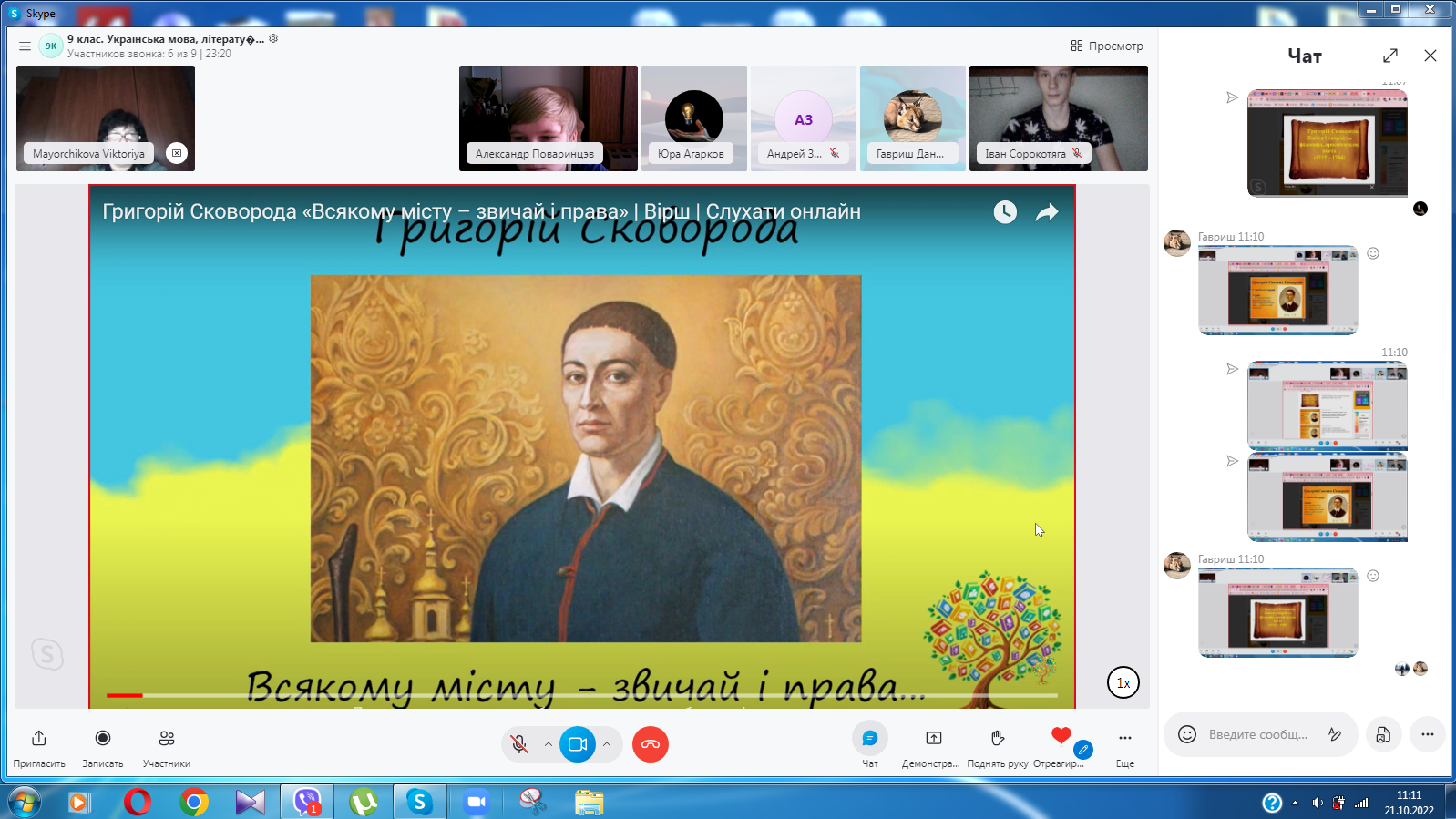Select Іван Сорокотяга video tile

click(1059, 118)
